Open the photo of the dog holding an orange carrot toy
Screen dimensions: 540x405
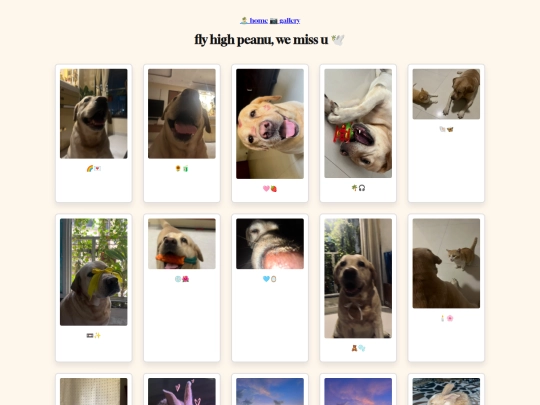pos(182,243)
